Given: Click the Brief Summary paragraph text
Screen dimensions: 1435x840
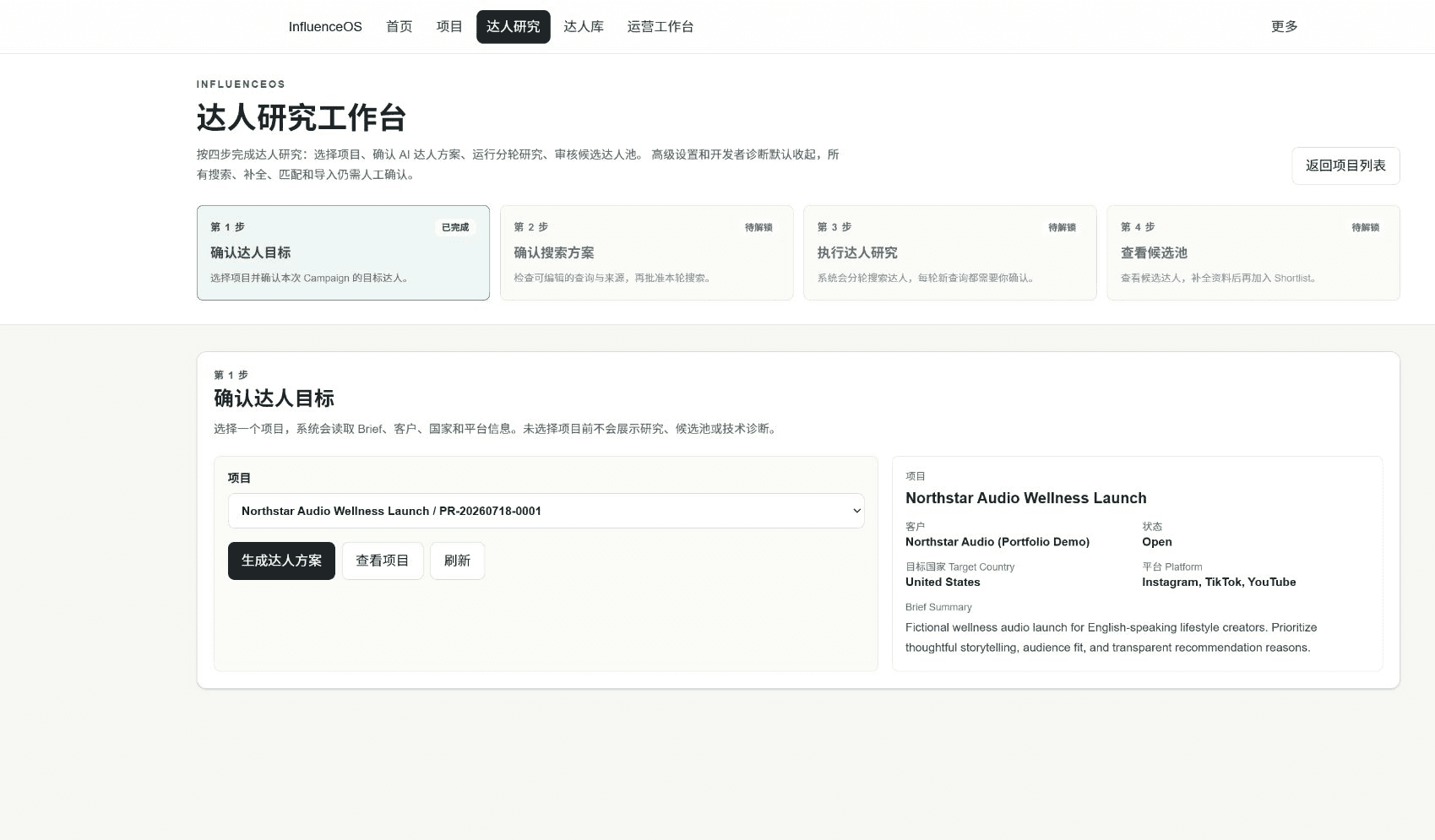Looking at the screenshot, I should [1112, 637].
